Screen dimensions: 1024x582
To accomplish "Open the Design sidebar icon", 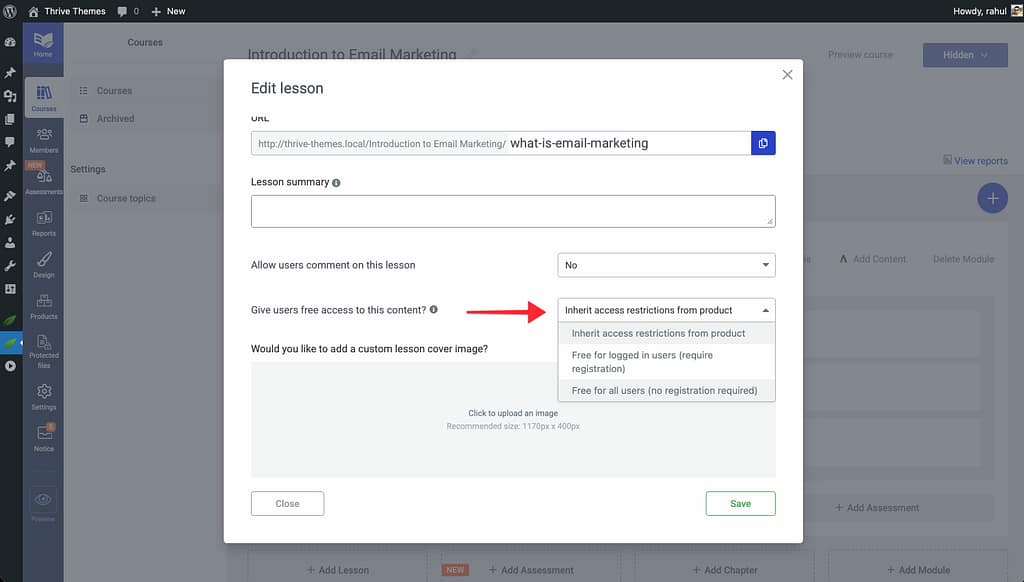I will pyautogui.click(x=44, y=264).
